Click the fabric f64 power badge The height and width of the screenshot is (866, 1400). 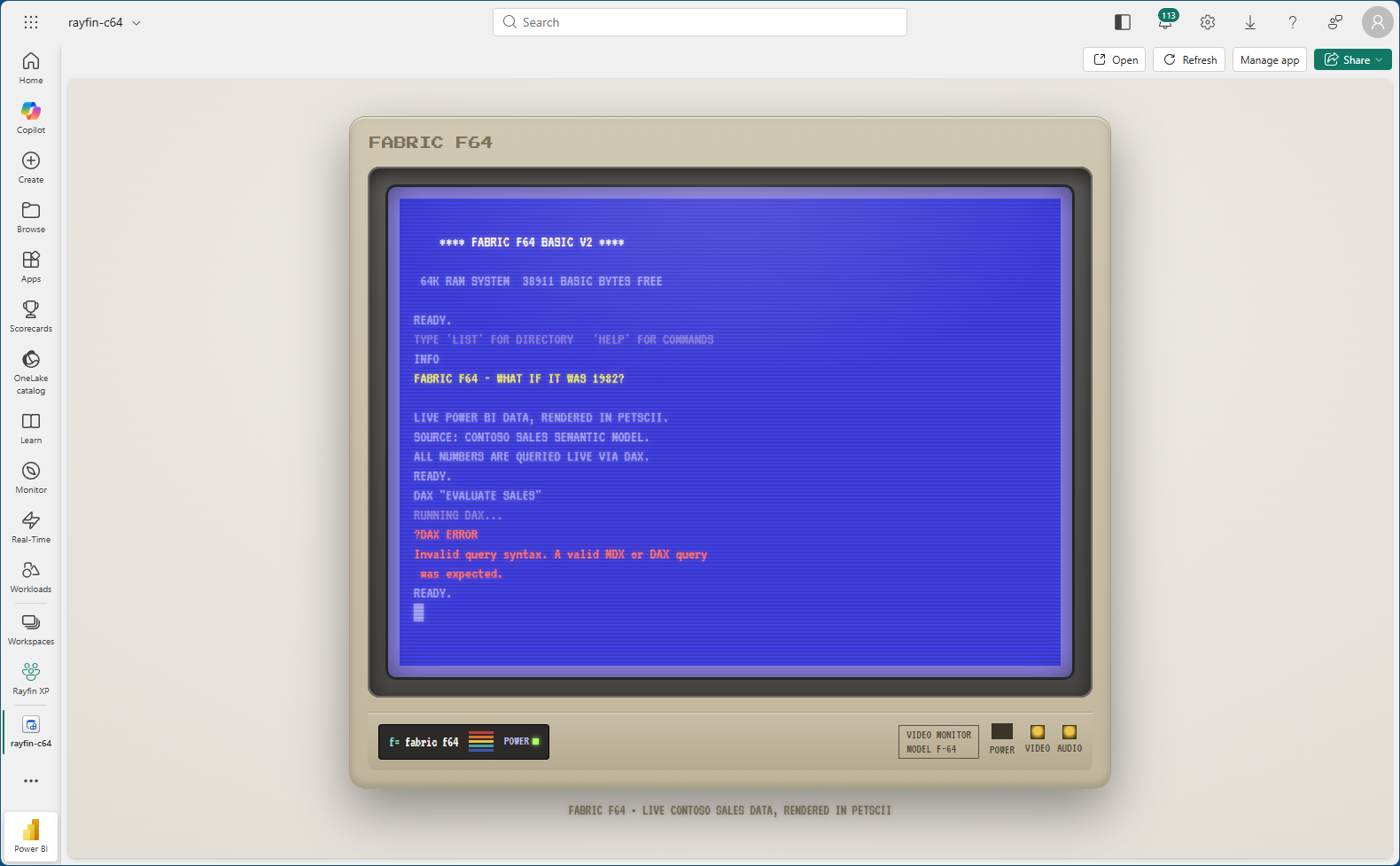point(463,742)
